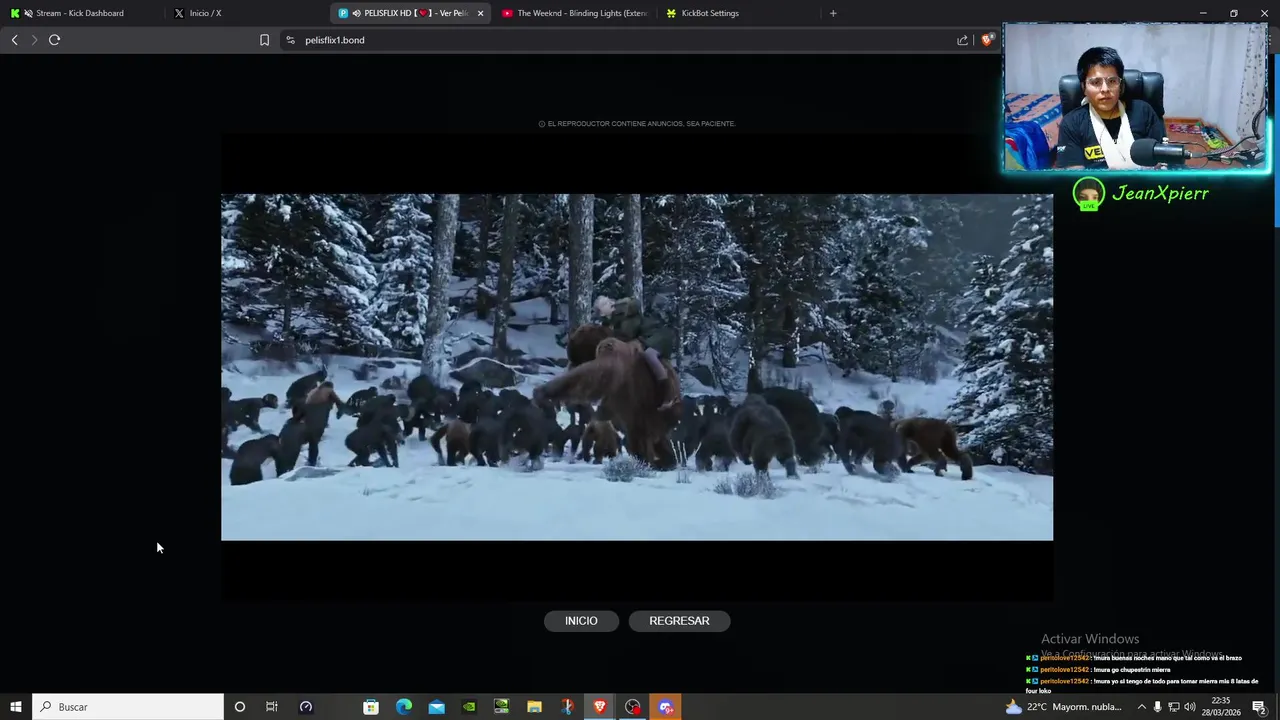
Task: Open a new browser tab
Action: 833,13
